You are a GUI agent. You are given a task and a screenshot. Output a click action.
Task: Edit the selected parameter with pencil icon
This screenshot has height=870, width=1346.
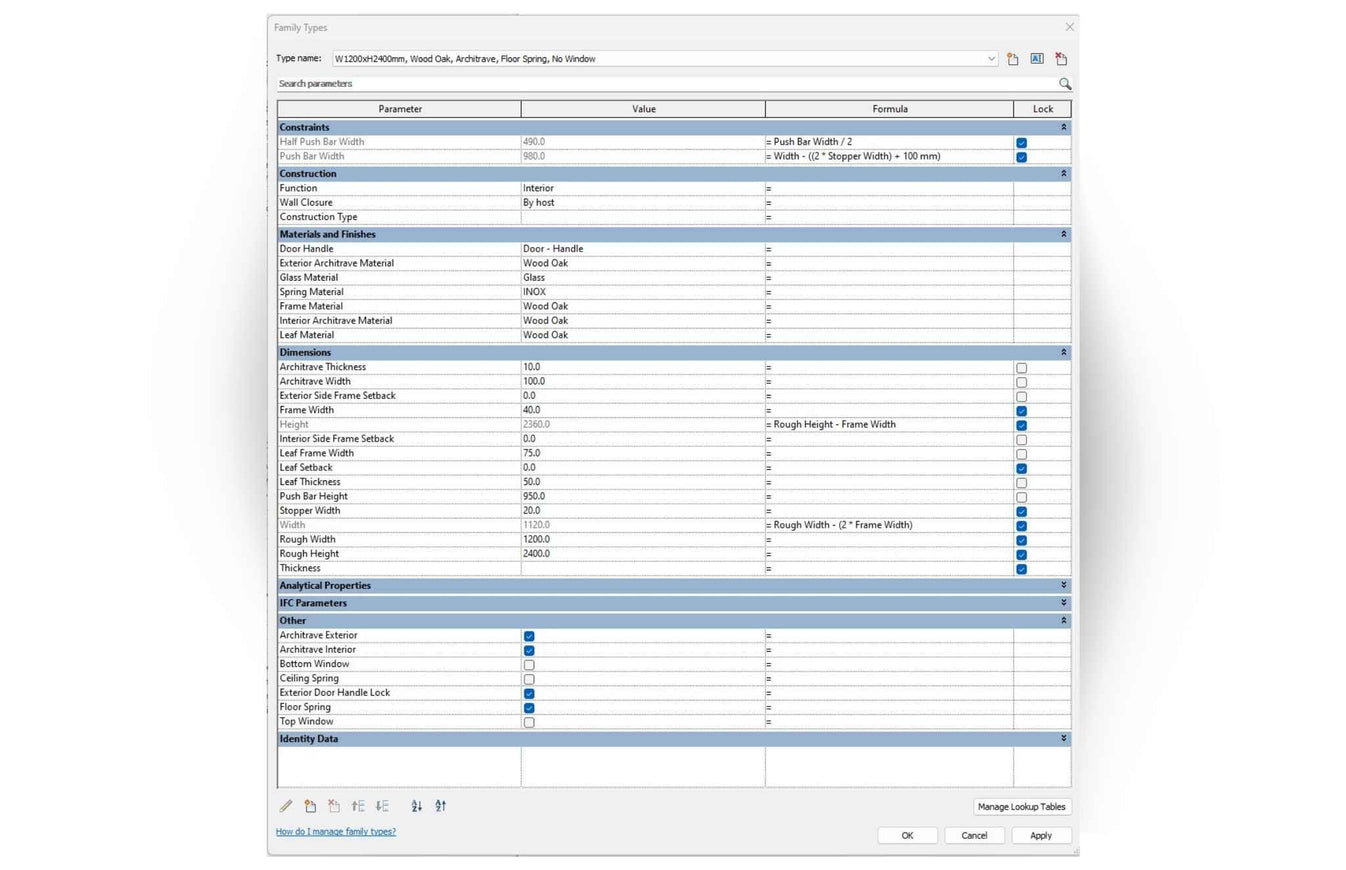coord(286,806)
